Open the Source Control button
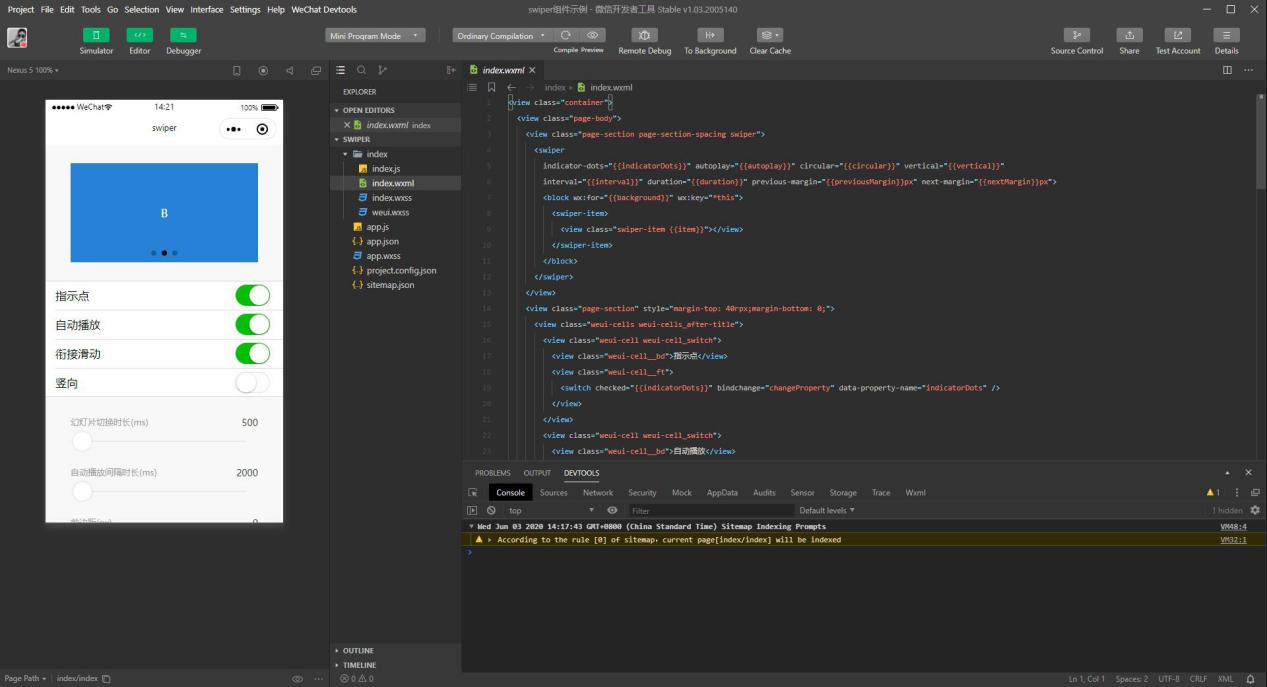The image size is (1267, 687). pos(1076,36)
